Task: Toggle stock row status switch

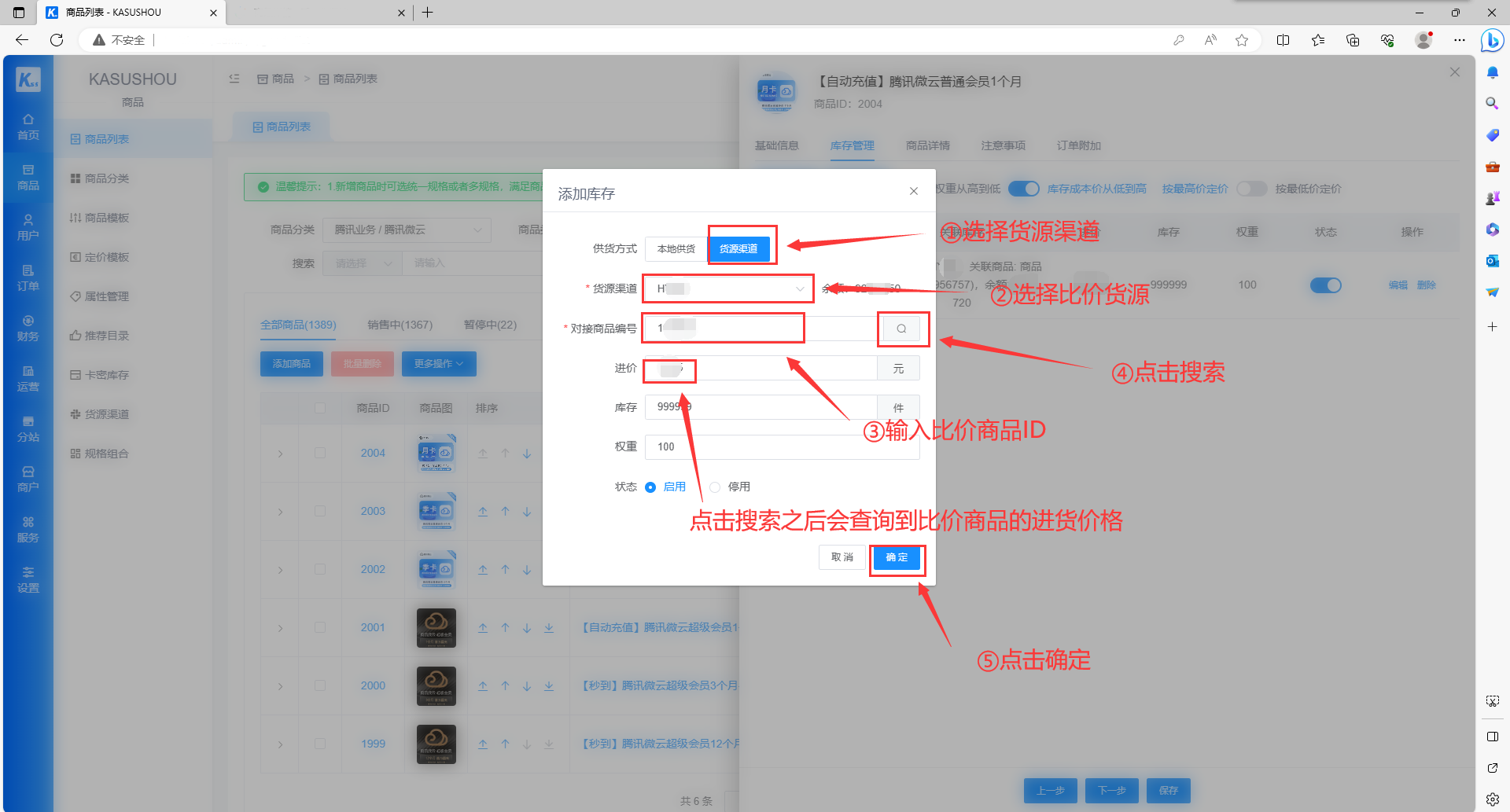Action: point(1326,285)
